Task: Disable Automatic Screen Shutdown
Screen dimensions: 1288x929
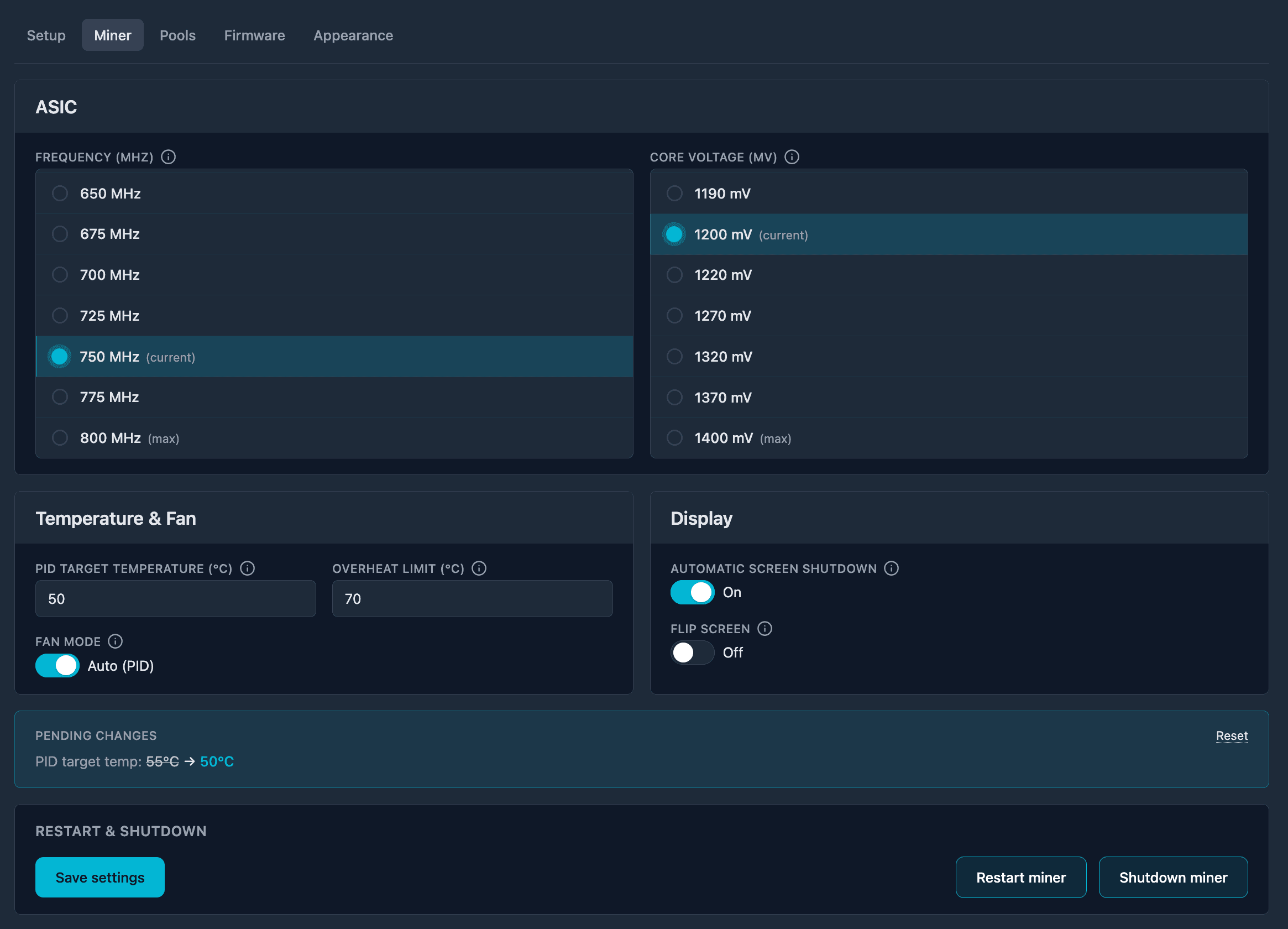Action: click(x=692, y=592)
